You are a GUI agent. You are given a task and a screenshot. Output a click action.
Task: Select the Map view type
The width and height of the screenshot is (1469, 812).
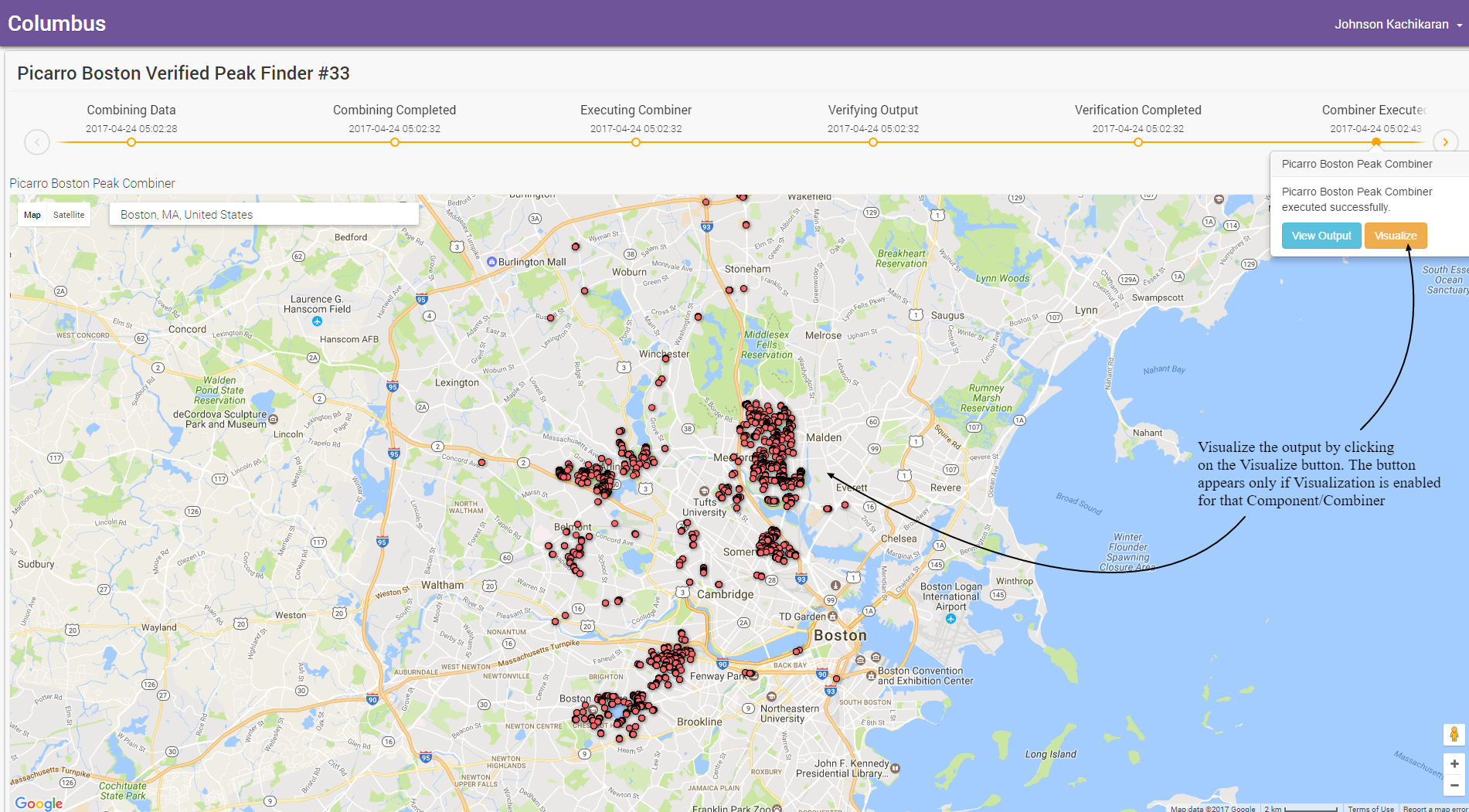[32, 215]
